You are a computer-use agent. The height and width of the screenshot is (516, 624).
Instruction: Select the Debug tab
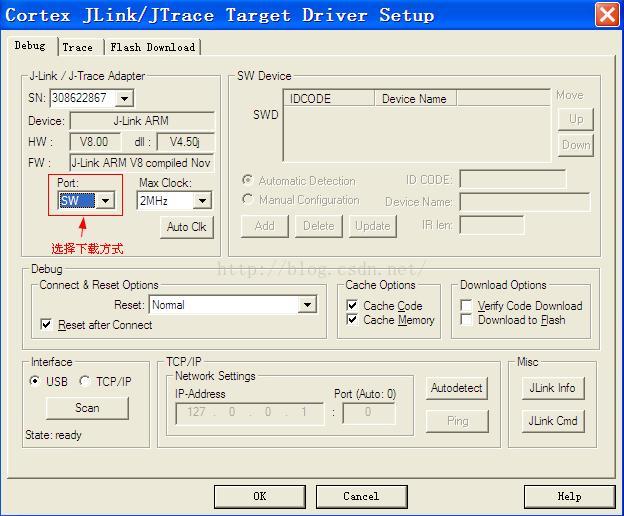point(30,45)
